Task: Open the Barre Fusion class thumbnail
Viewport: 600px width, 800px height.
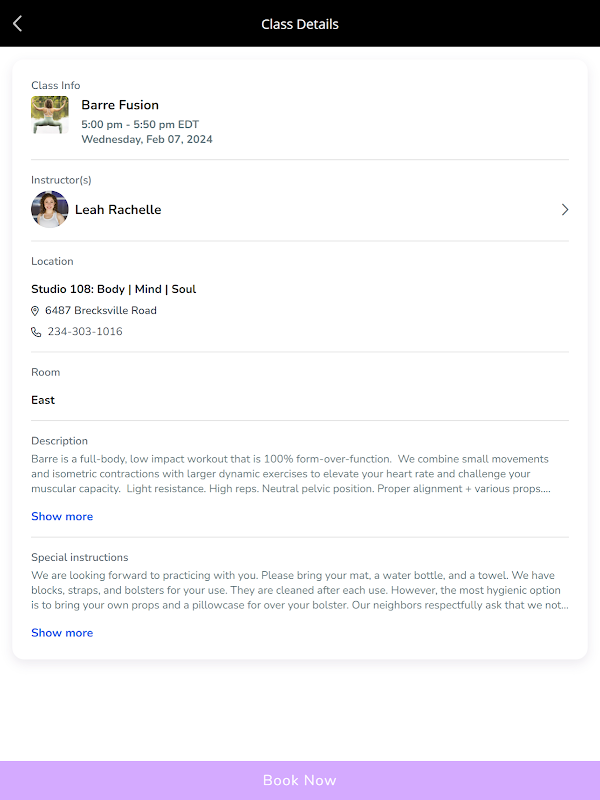Action: click(50, 115)
